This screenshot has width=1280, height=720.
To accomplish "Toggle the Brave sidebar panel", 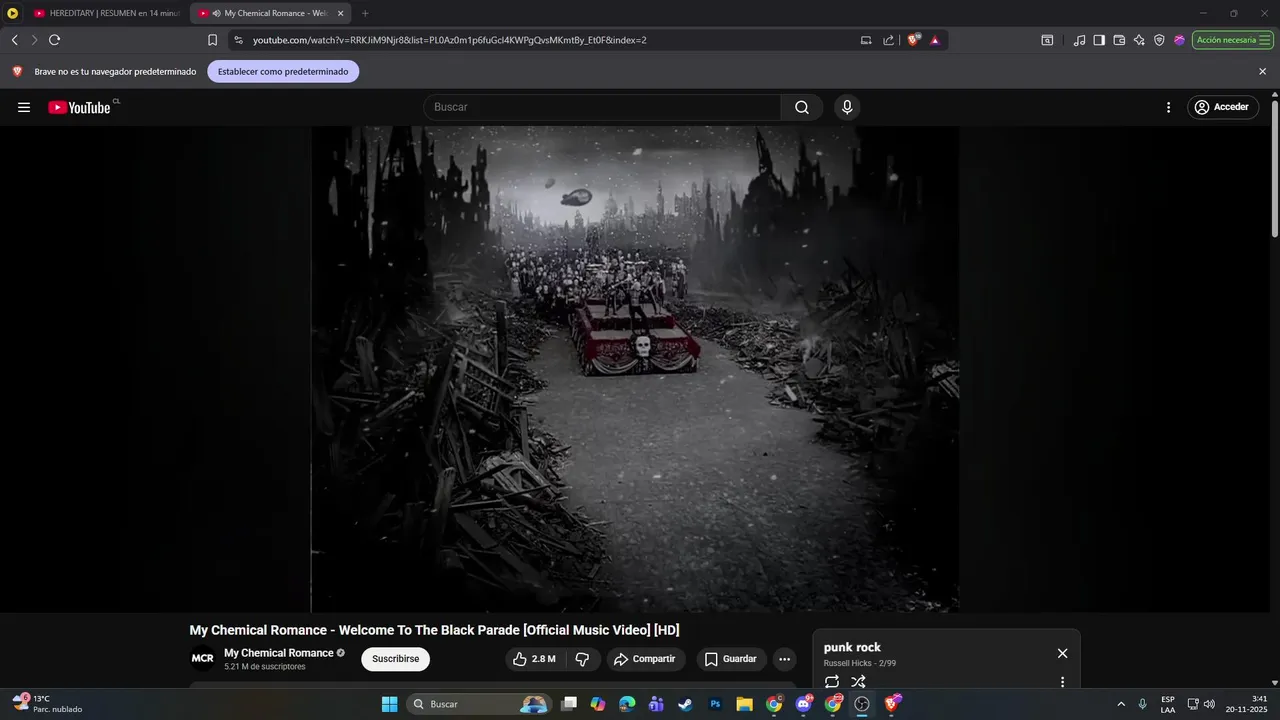I will click(1099, 40).
